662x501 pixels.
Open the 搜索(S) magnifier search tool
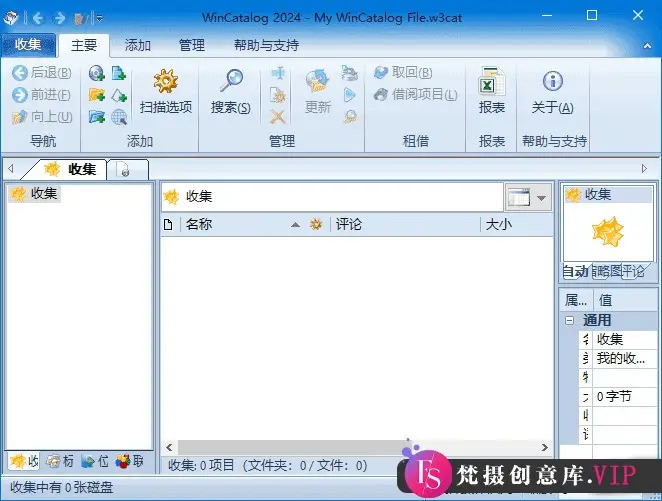(231, 92)
